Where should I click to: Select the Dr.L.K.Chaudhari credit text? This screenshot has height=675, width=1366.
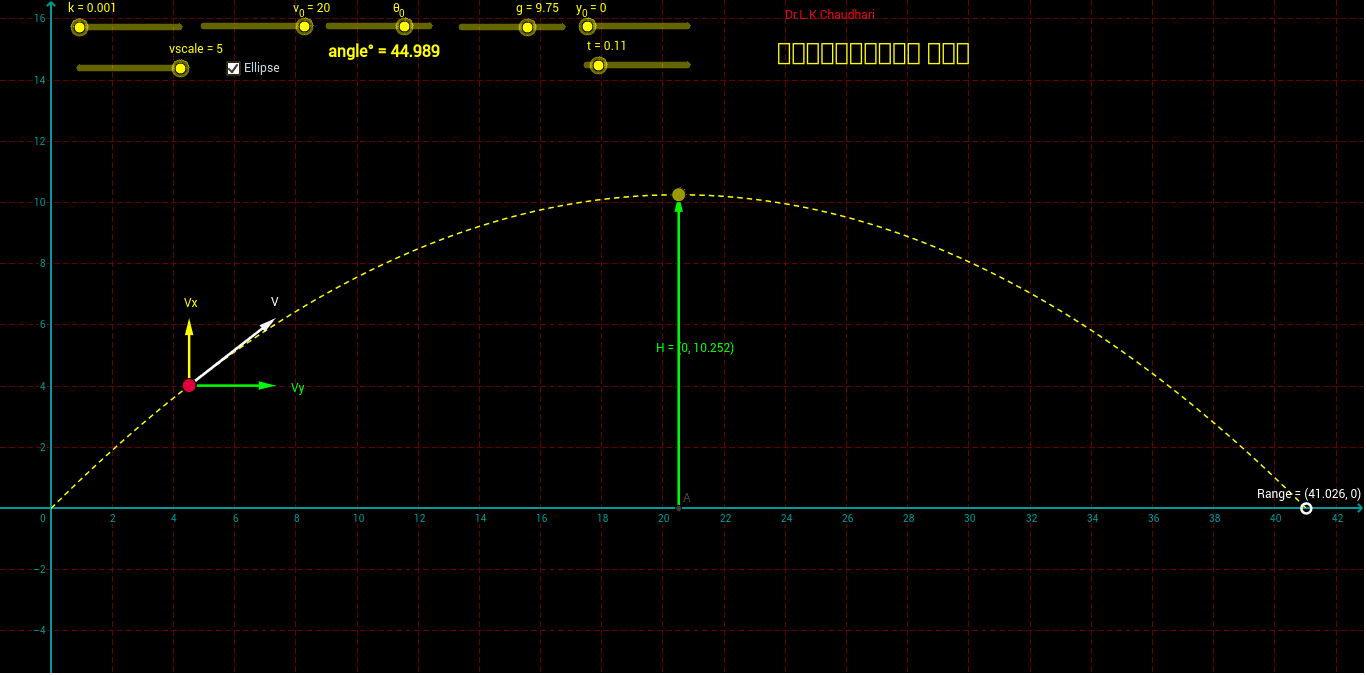(x=831, y=14)
